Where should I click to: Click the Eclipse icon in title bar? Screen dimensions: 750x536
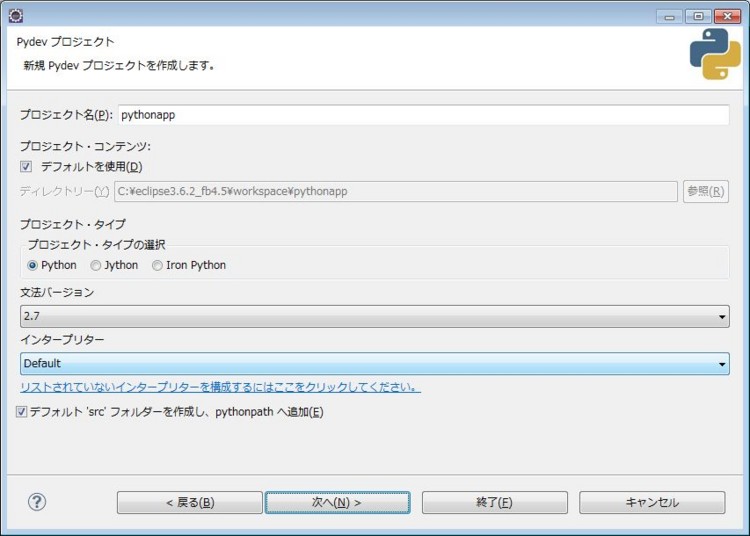16,15
